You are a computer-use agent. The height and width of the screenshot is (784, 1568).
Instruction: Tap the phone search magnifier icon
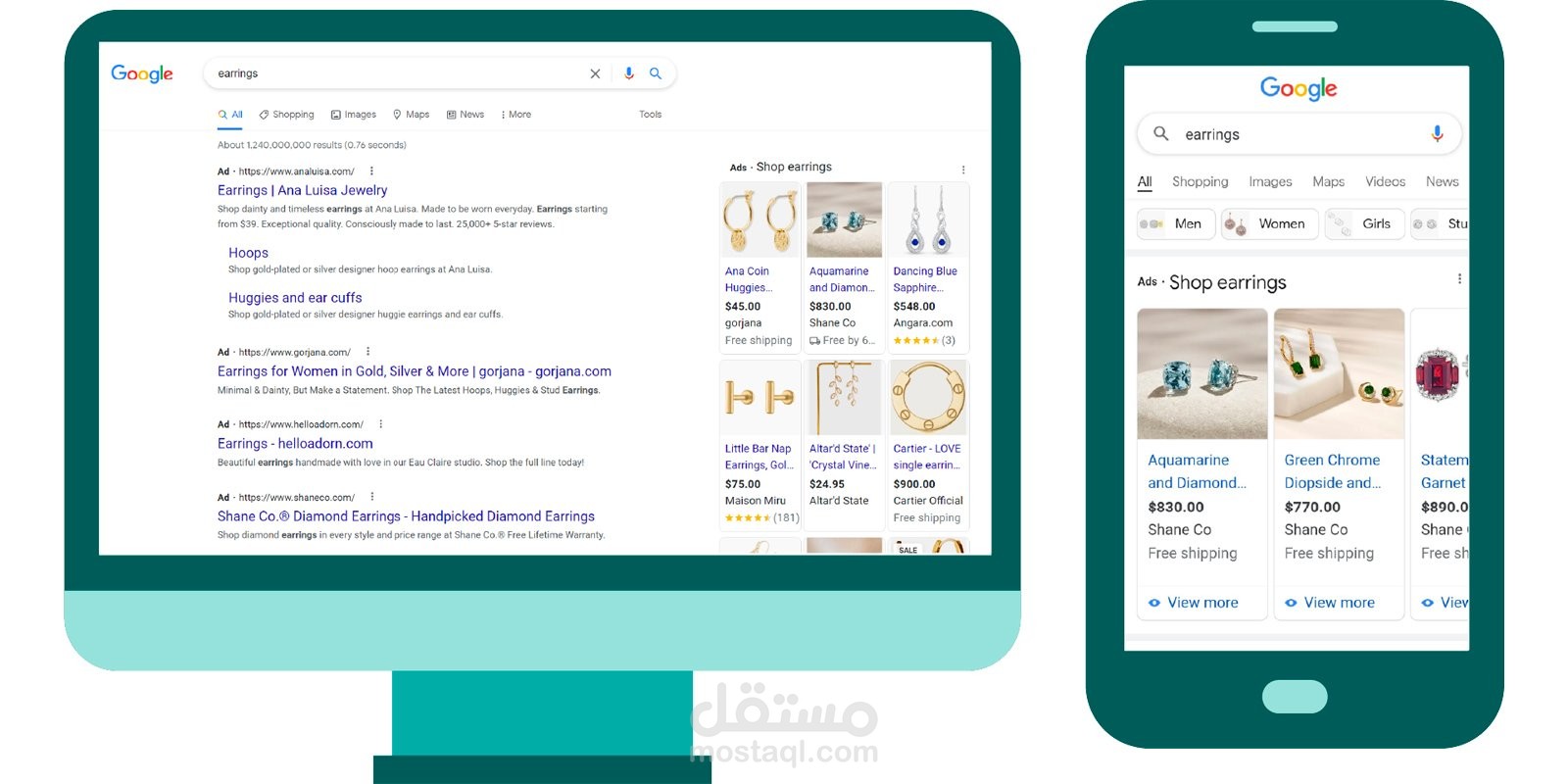coord(1161,133)
